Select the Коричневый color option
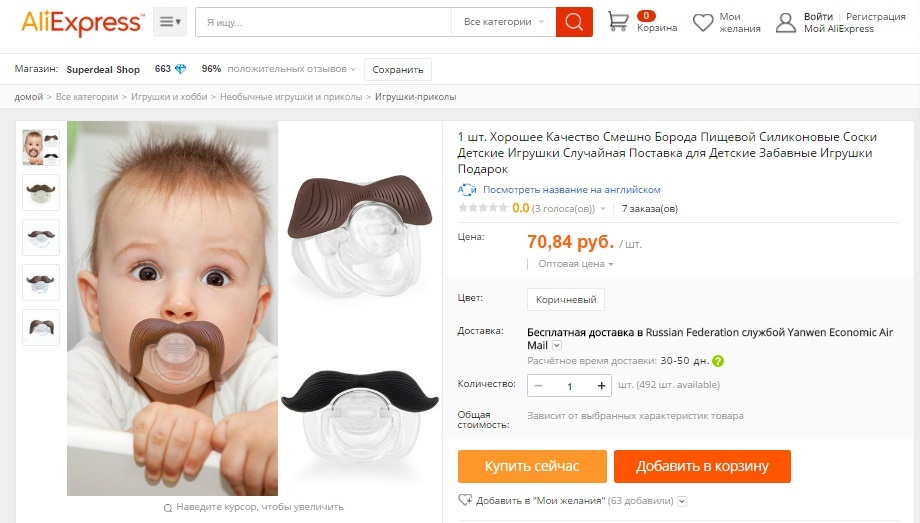The width and height of the screenshot is (920, 523). pyautogui.click(x=565, y=299)
